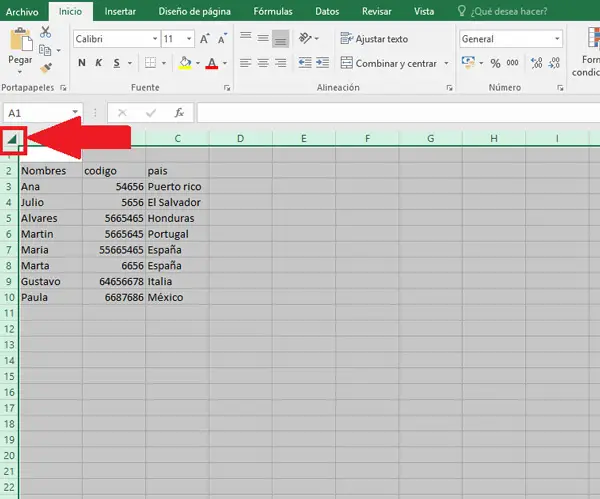Click the Format Painter brush icon
Screen dimensions: 600x499
46,68
